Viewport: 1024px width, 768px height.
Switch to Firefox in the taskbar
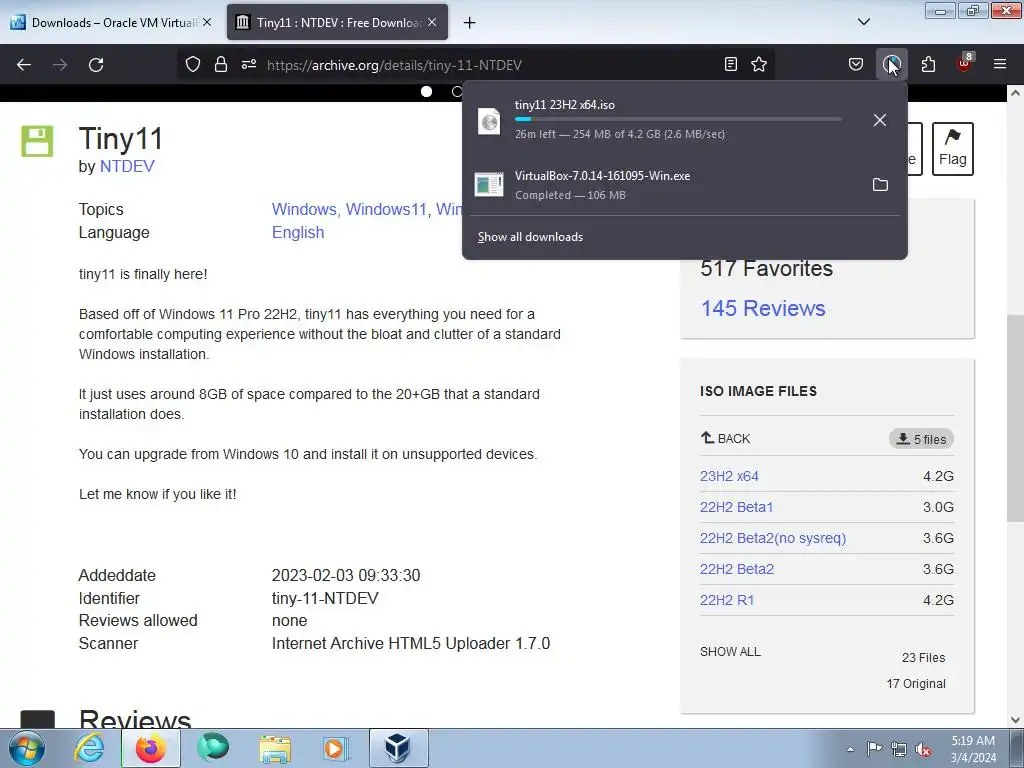(x=150, y=748)
